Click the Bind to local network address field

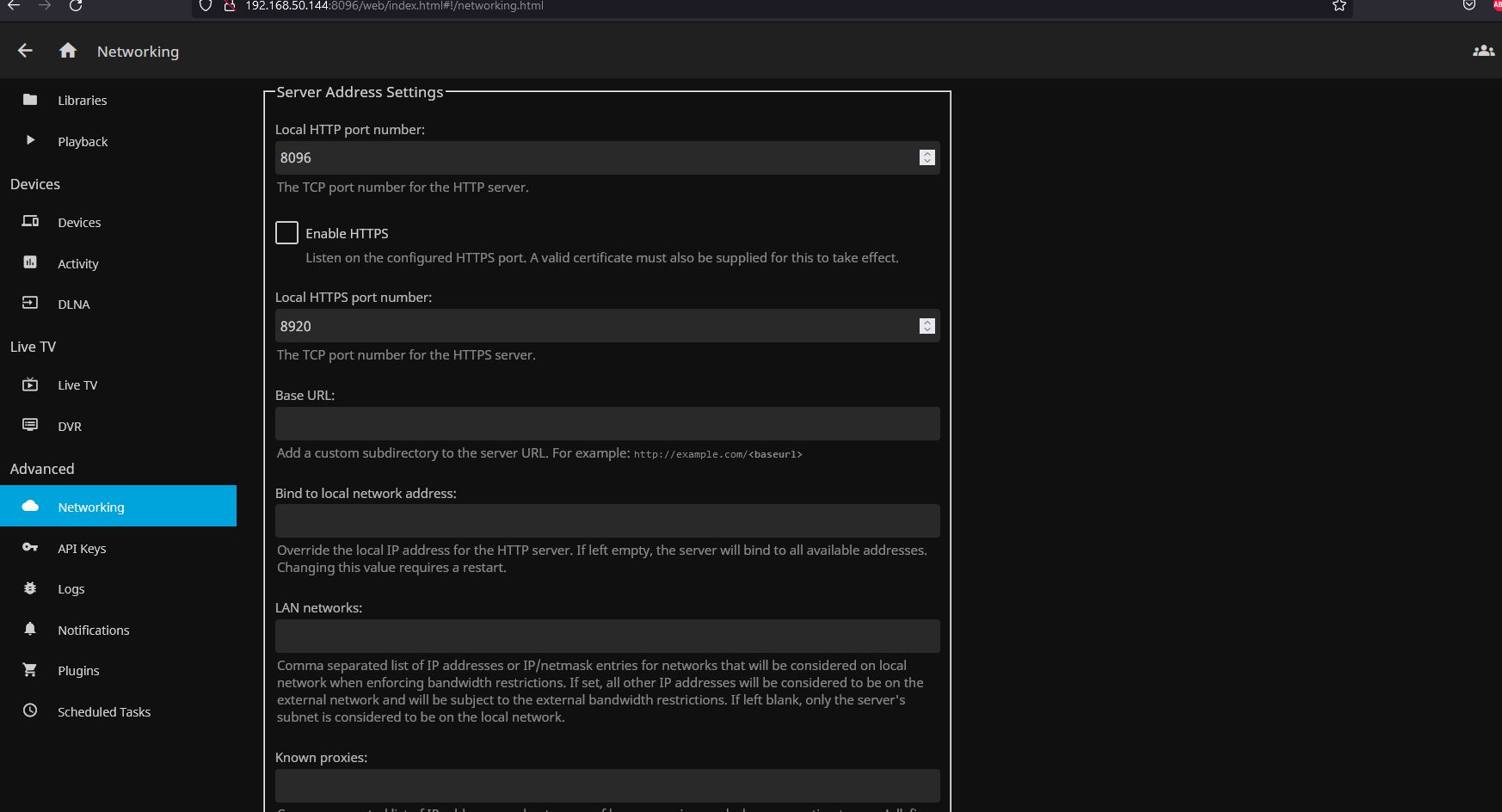point(606,520)
